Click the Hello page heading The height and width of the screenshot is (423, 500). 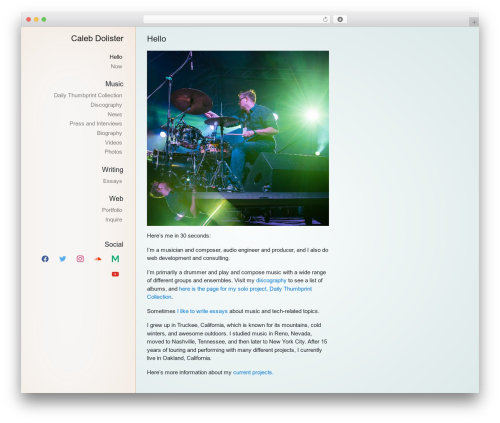coord(156,39)
